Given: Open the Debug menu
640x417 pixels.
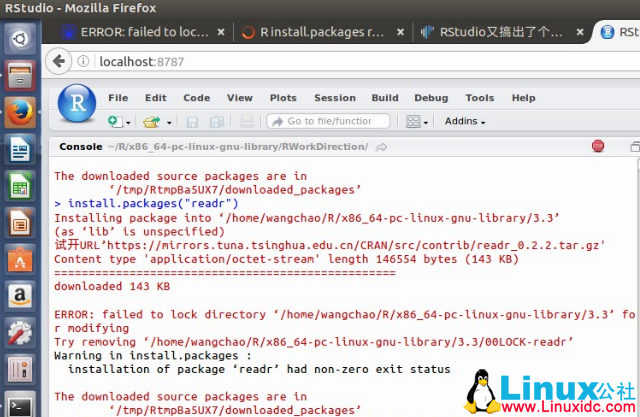Looking at the screenshot, I should pyautogui.click(x=431, y=98).
